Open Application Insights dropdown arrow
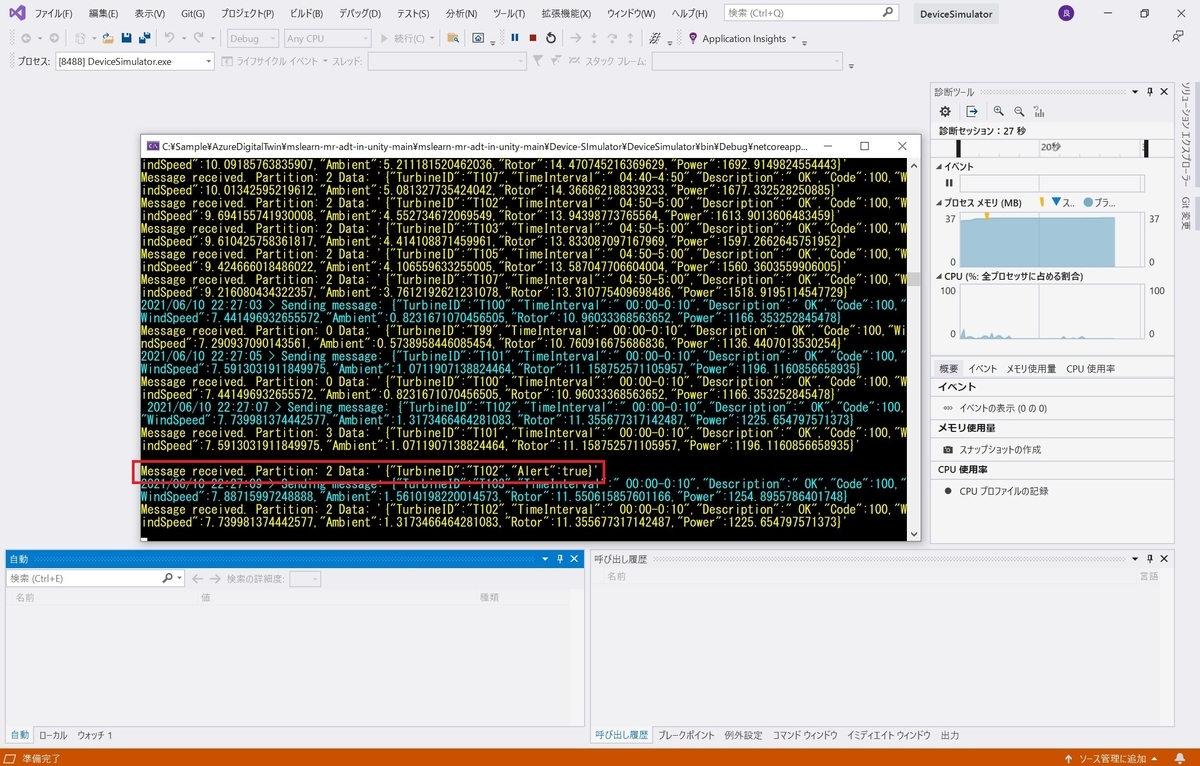 (x=794, y=38)
